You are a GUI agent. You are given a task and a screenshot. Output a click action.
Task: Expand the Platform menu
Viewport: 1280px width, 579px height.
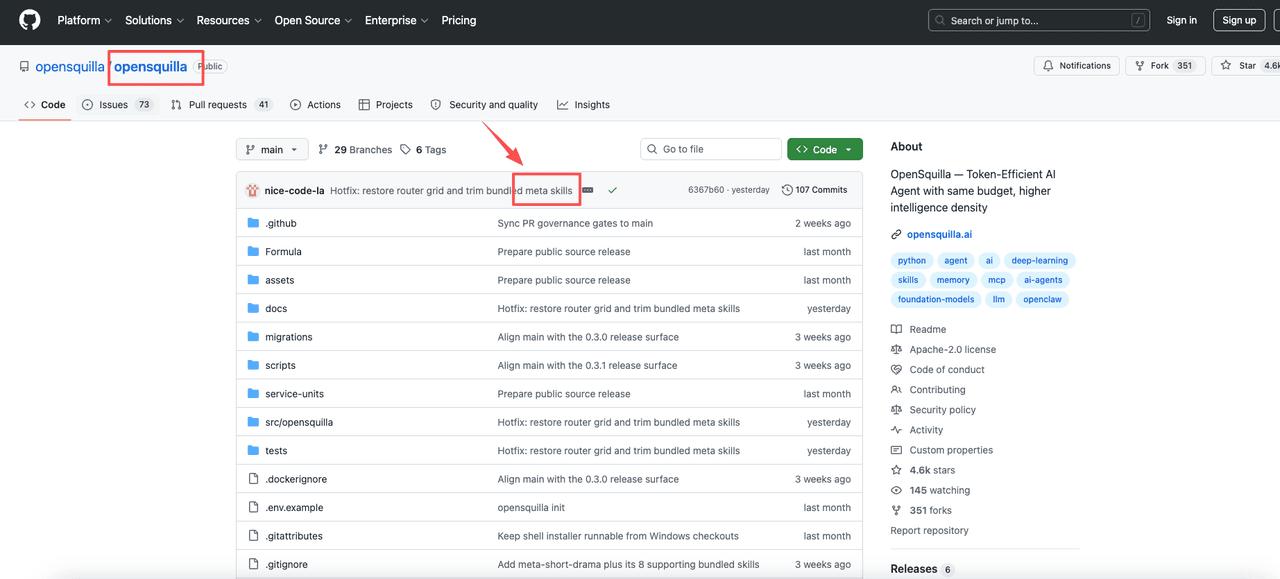[x=84, y=20]
